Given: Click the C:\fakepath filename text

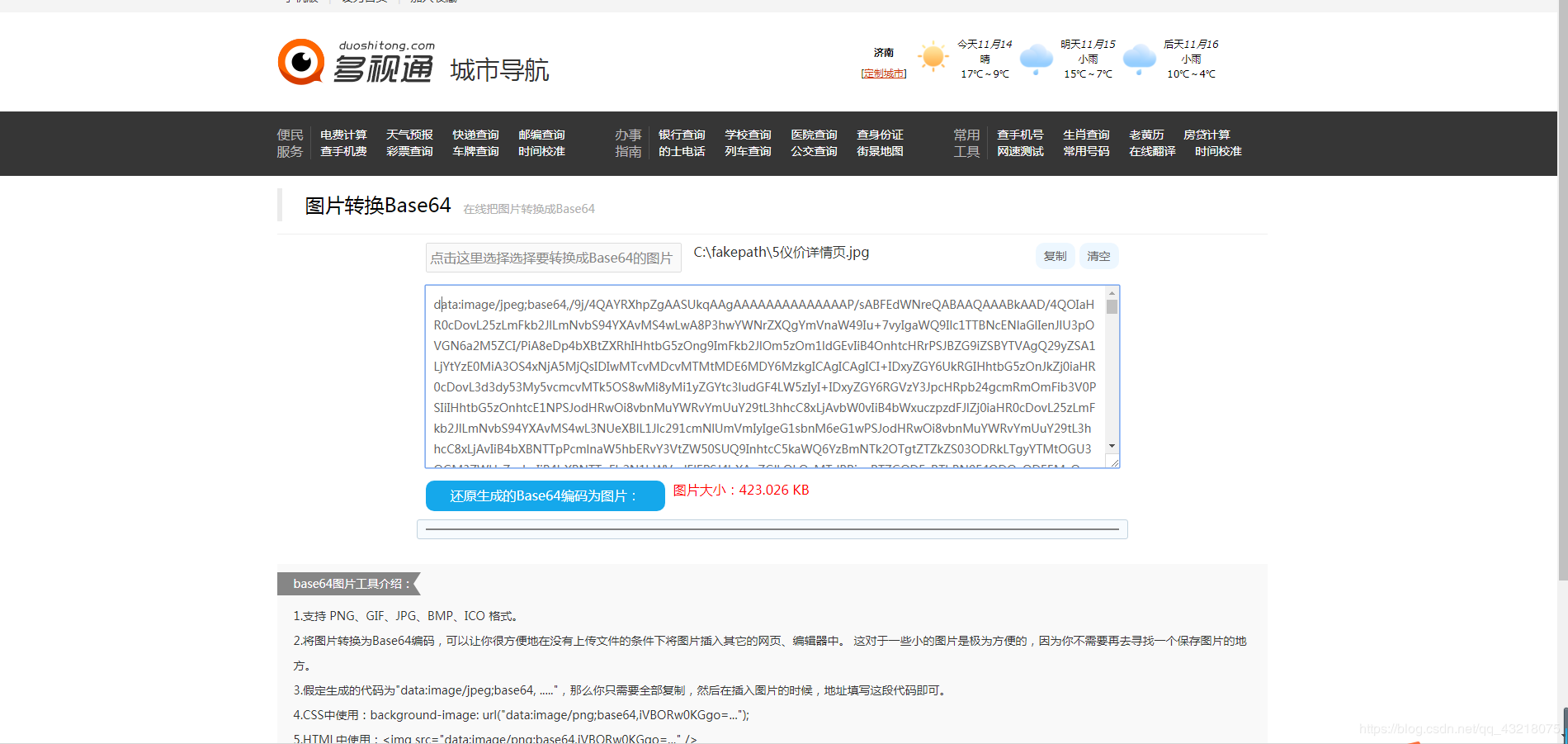Looking at the screenshot, I should (781, 253).
